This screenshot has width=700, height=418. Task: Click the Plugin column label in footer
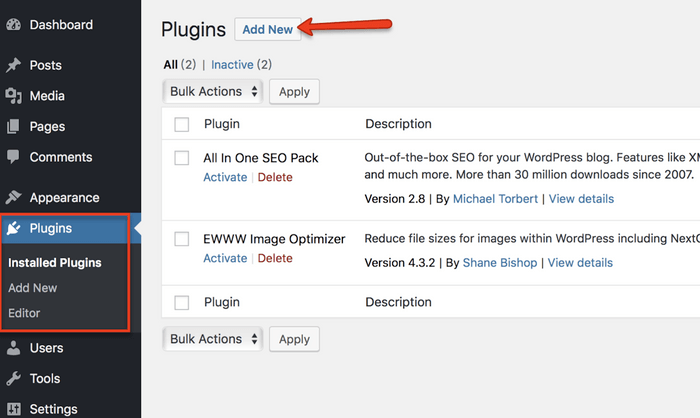[222, 302]
